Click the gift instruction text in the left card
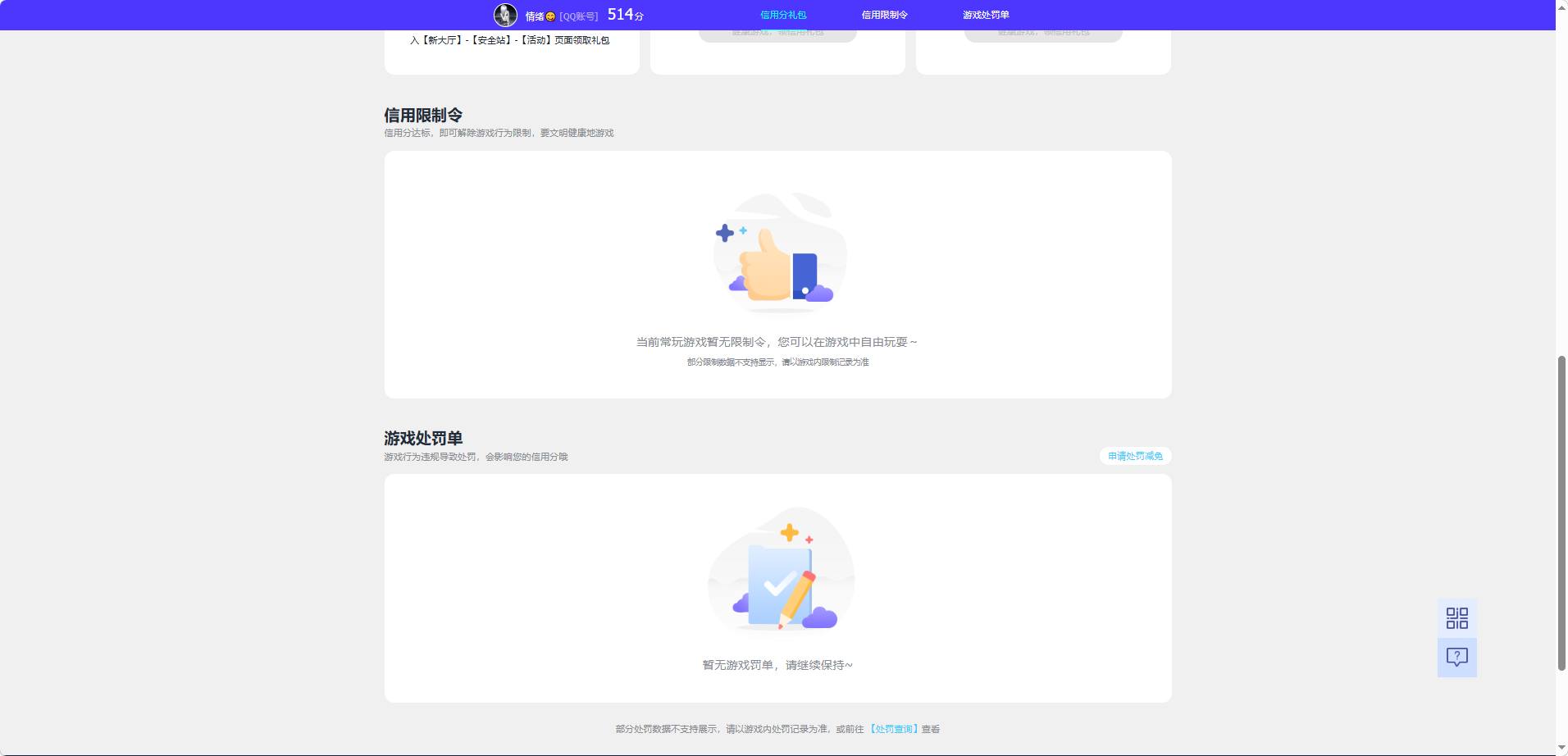This screenshot has width=1568, height=756. point(512,39)
